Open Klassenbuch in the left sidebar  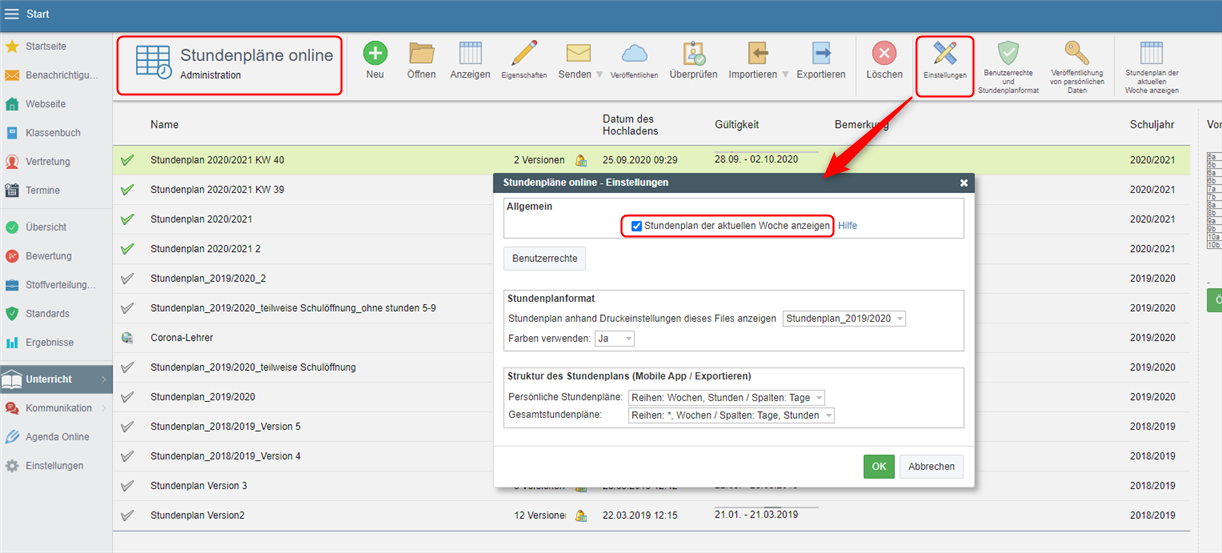tap(52, 133)
